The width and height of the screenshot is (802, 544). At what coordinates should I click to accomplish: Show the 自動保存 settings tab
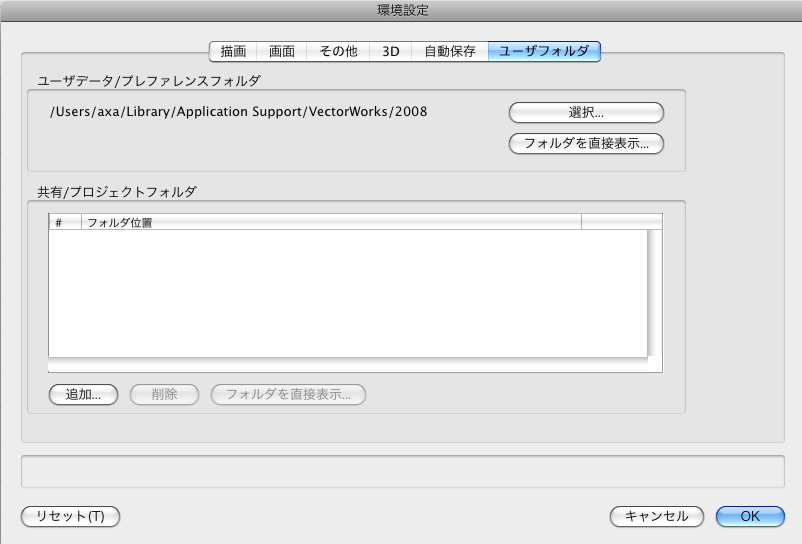[x=450, y=51]
